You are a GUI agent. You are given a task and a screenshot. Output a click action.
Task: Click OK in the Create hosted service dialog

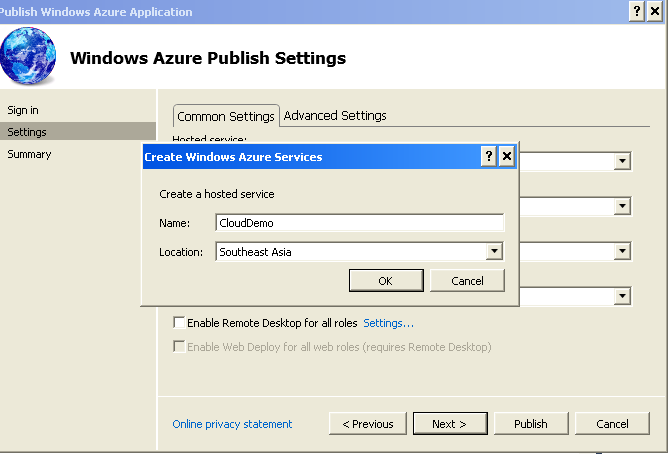[x=386, y=281]
